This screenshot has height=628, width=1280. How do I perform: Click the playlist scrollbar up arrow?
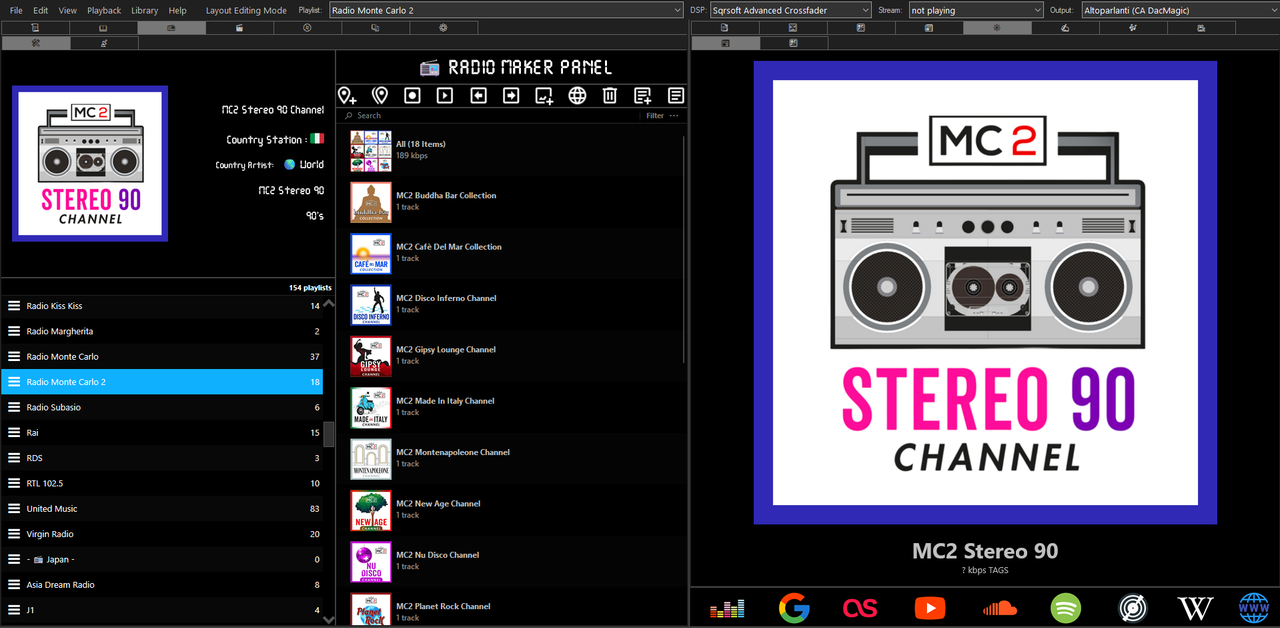[329, 304]
